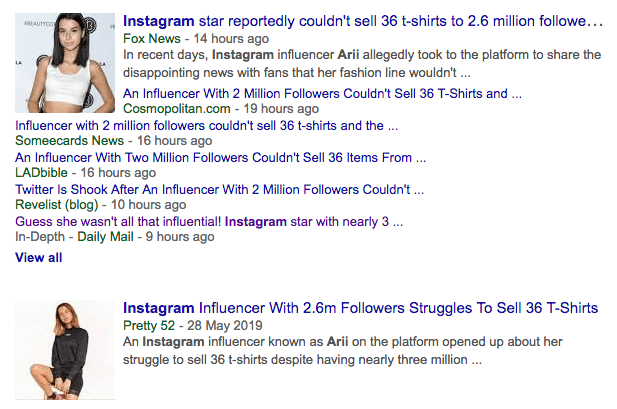
Task: Open the Revelist blog 'Twitter Is Shook' link
Action: (213, 189)
